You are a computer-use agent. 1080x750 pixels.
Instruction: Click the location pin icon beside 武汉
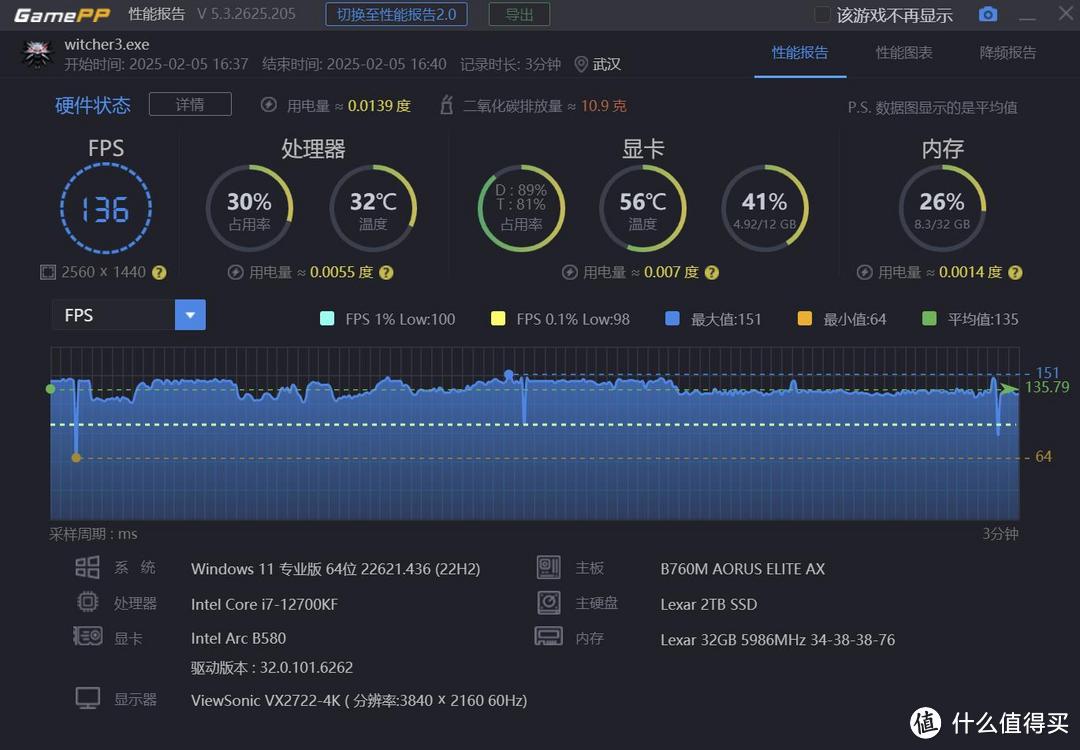point(581,65)
